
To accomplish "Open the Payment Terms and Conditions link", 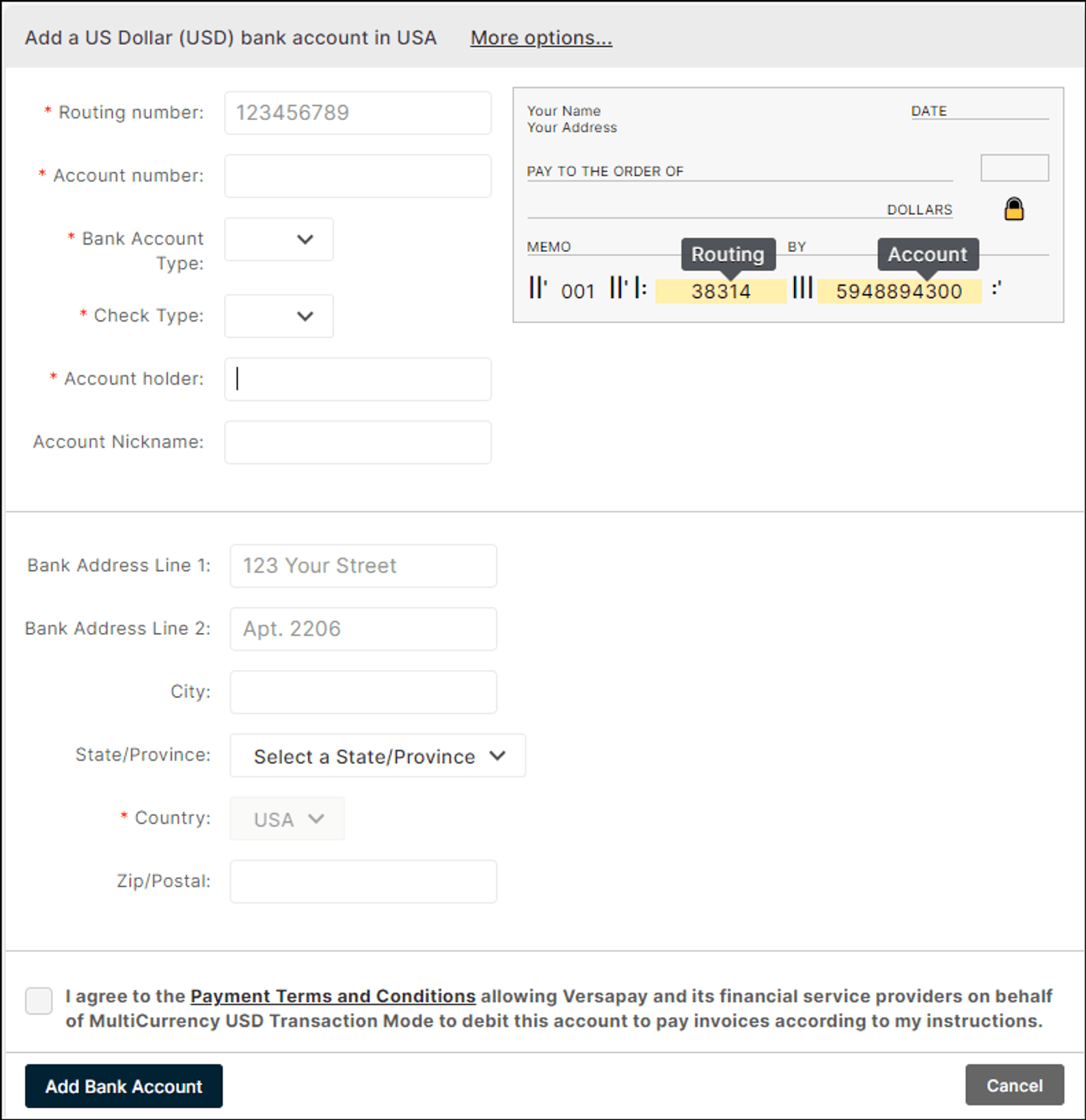I will pos(333,996).
